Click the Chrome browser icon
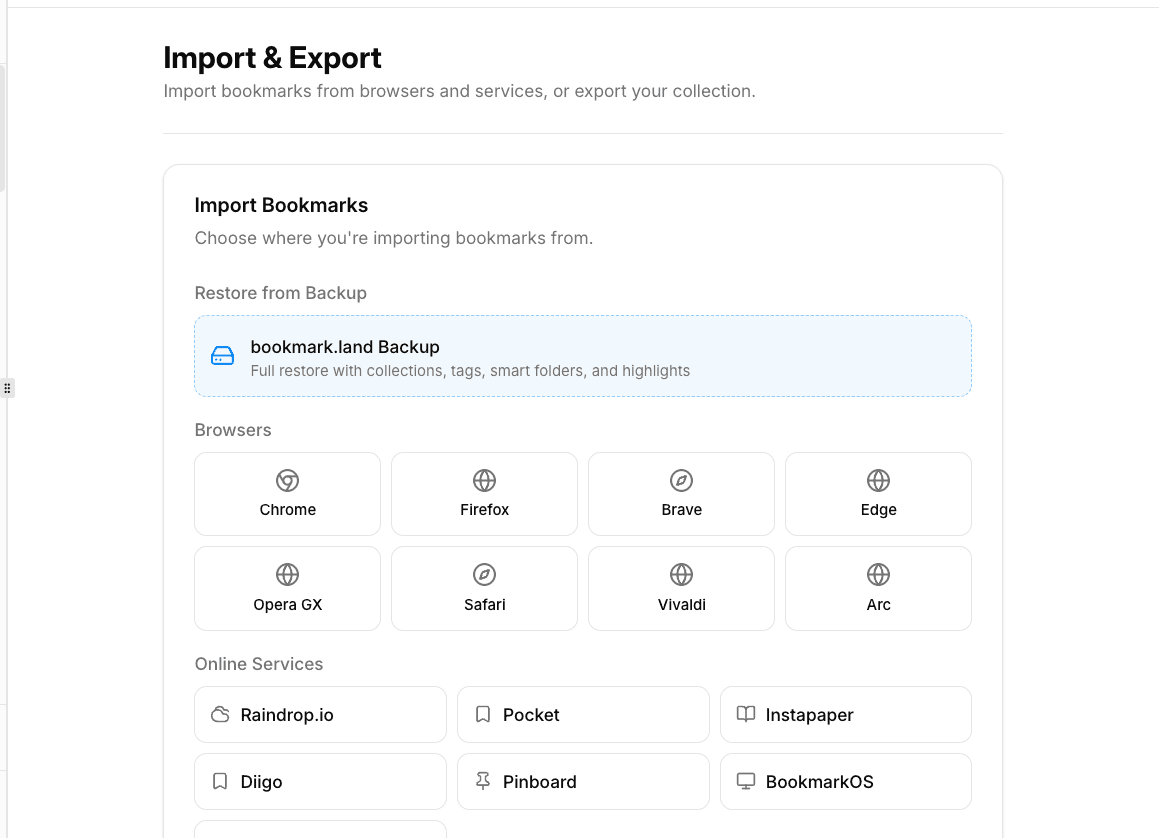This screenshot has width=1159, height=838. pyautogui.click(x=288, y=480)
